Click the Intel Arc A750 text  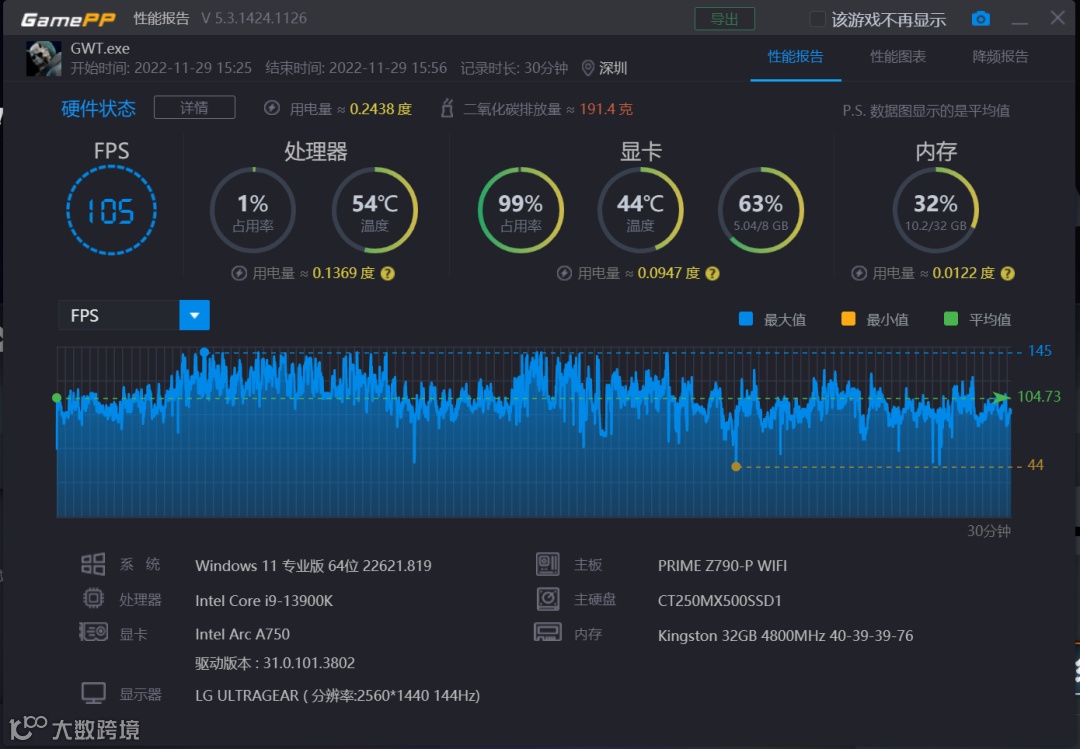242,634
